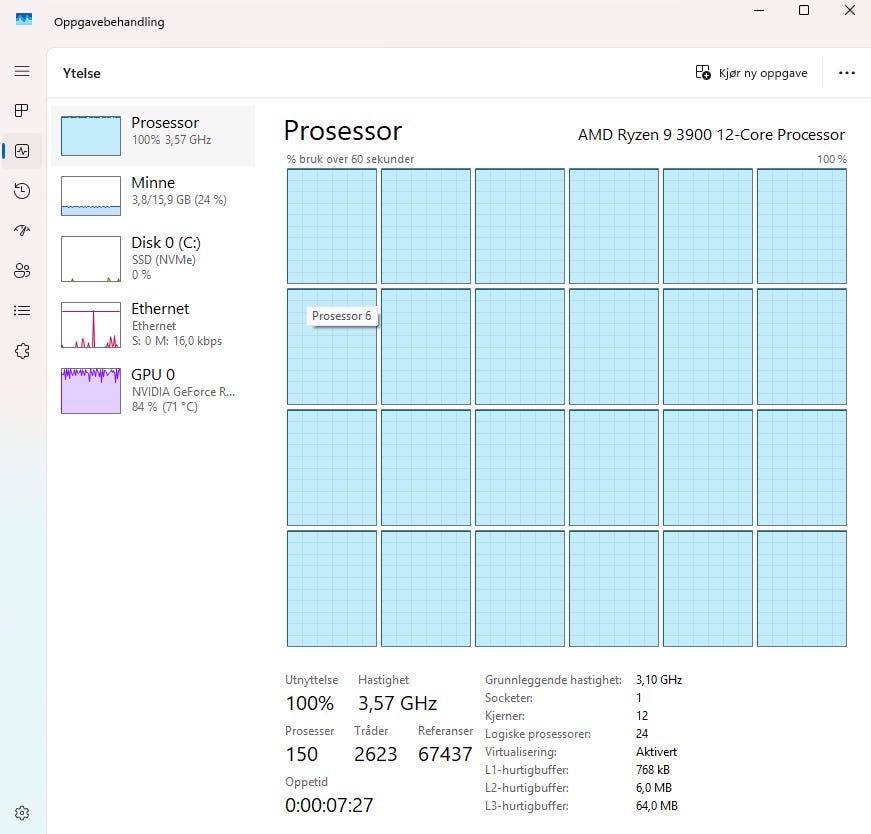Click L1-hurtigbuffer value 768 kB
The height and width of the screenshot is (834, 871).
(x=653, y=770)
